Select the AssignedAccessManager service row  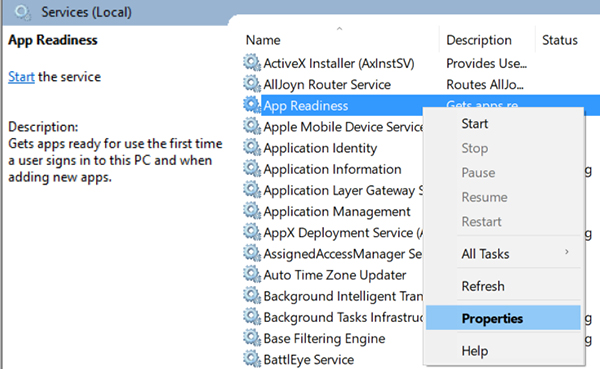[343, 254]
